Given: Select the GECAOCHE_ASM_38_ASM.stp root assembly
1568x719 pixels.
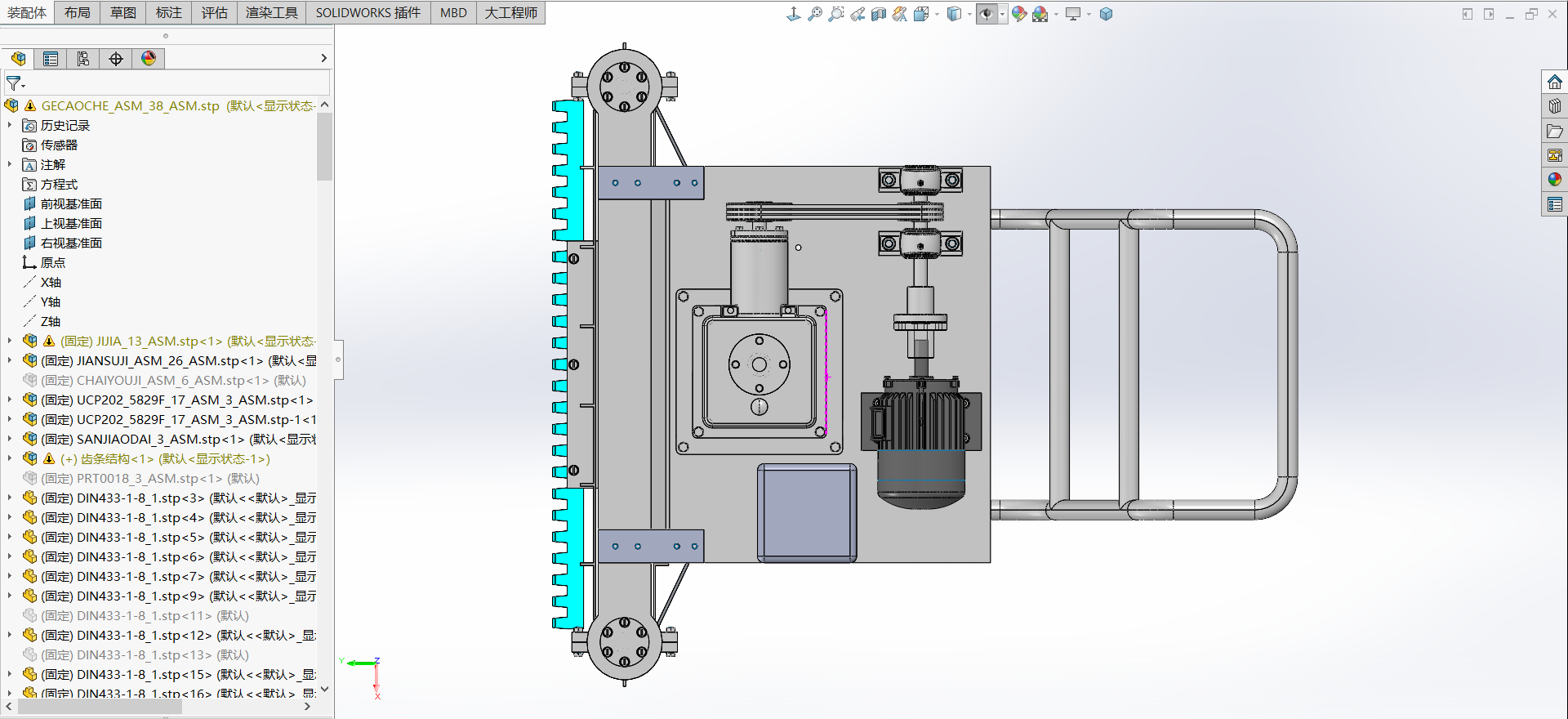Looking at the screenshot, I should [x=130, y=105].
